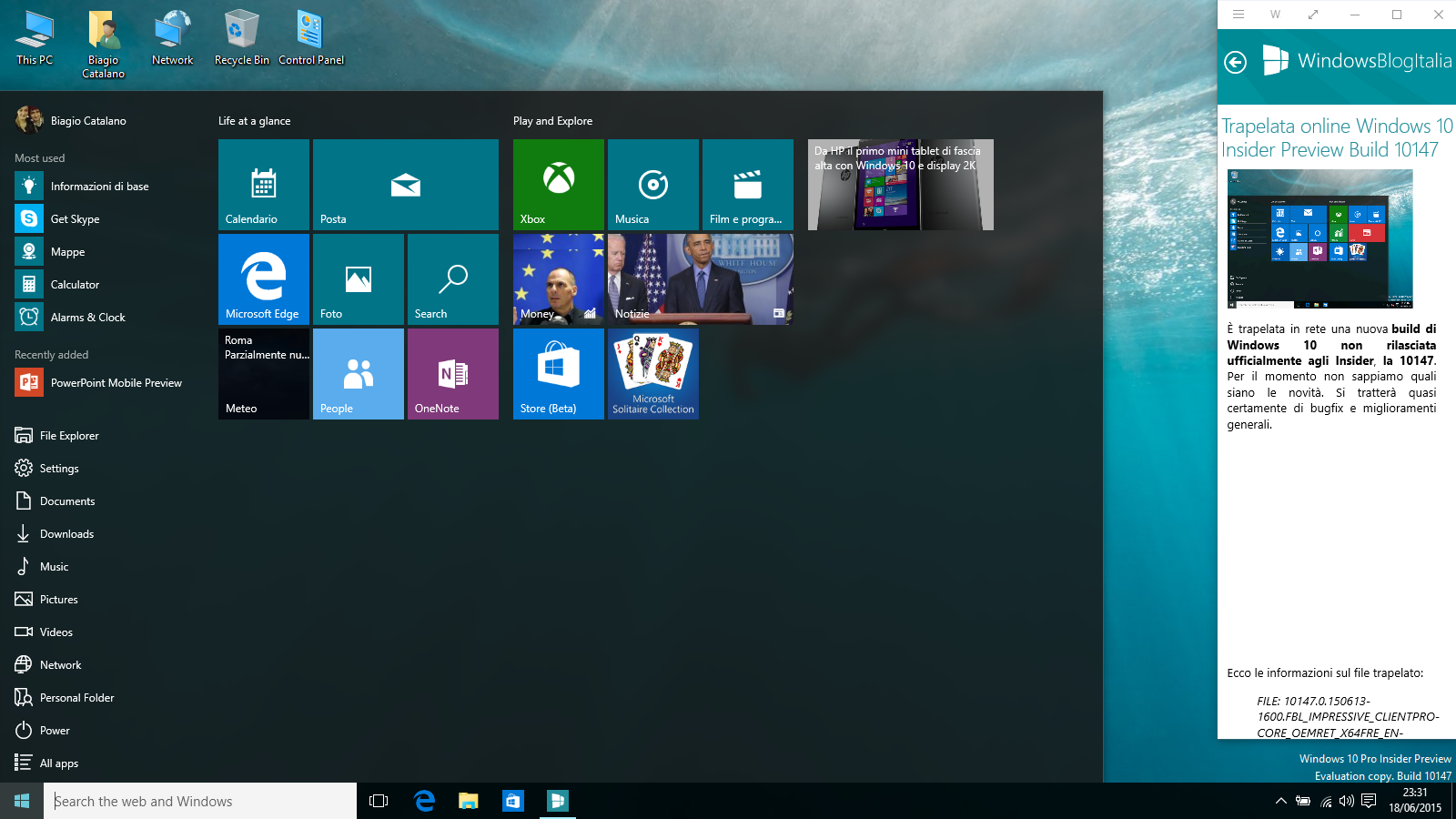Select the Network desktop icon
1456x819 pixels.
click(173, 38)
